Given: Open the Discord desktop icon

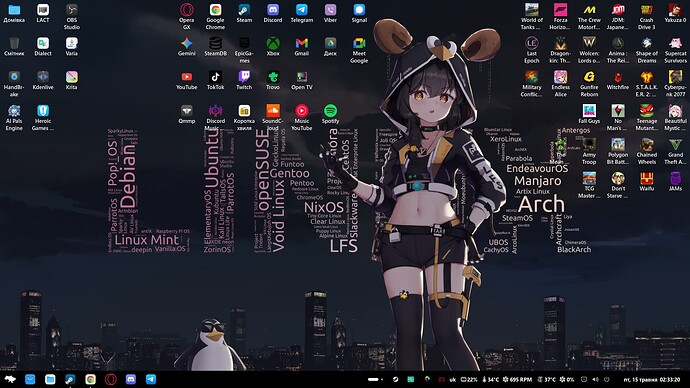Looking at the screenshot, I should tap(273, 13).
